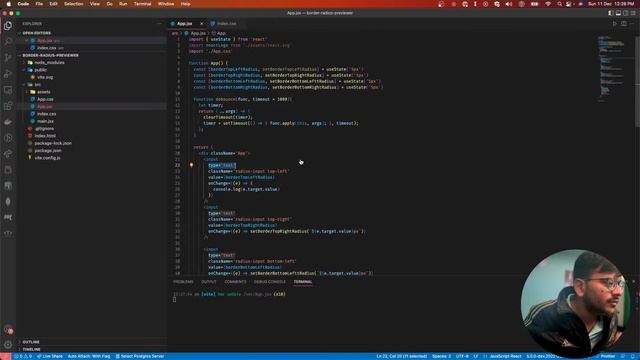Viewport: 640px width, 360px height.
Task: Open vite.svg in the file tree
Action: point(45,77)
